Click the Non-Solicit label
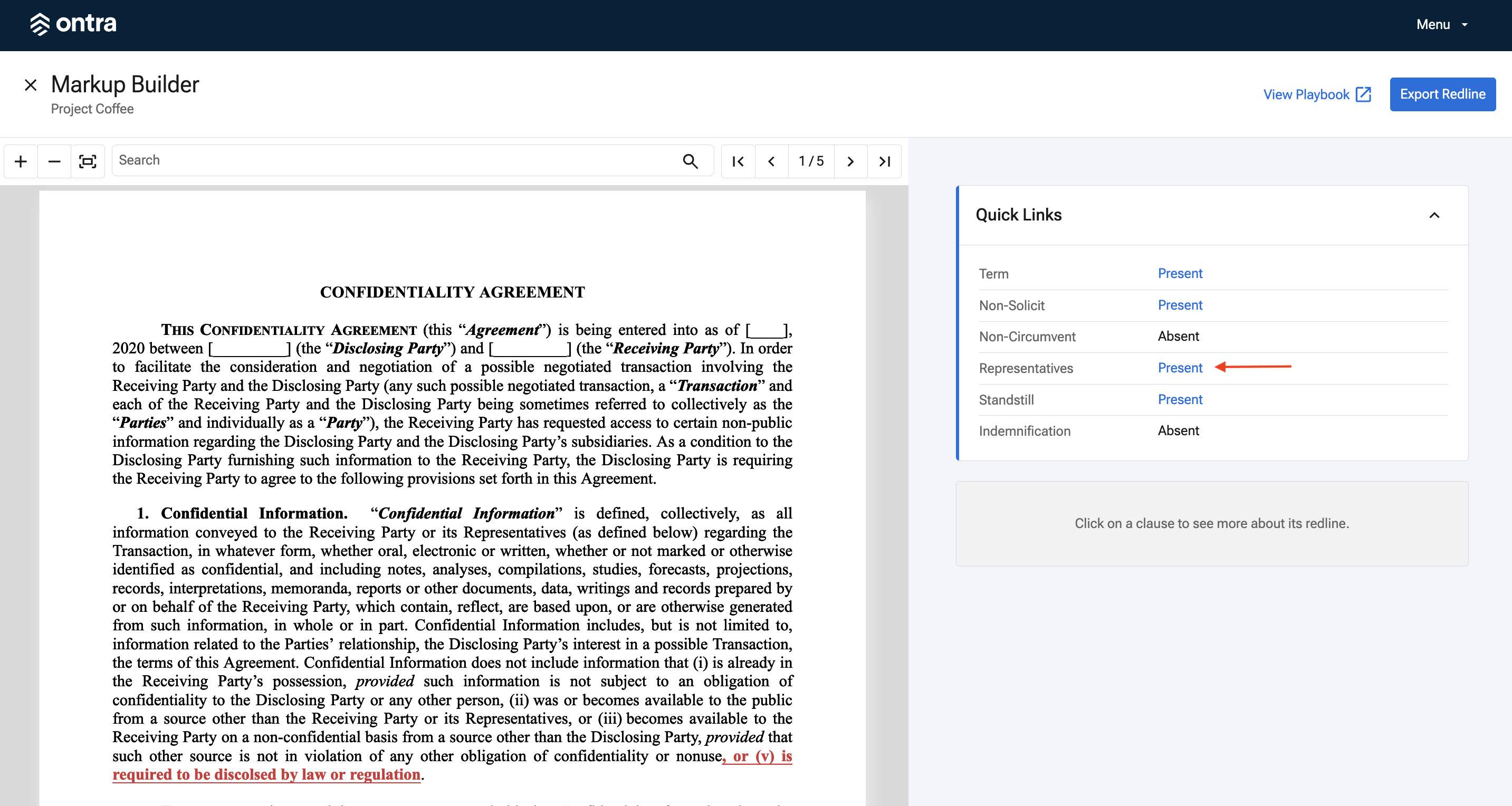Screen dimensions: 1512x806 1011,306
